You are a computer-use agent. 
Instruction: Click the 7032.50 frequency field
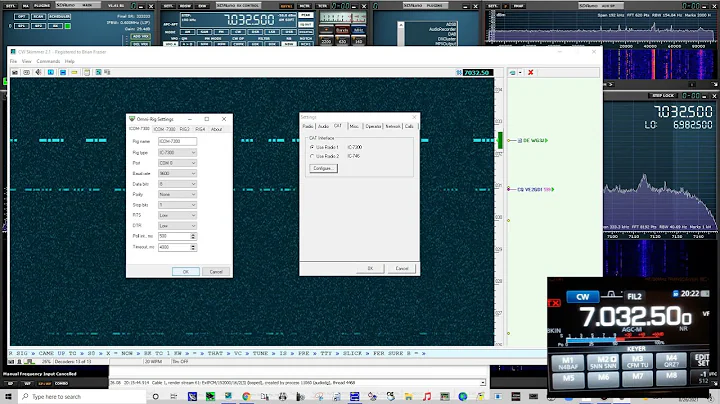(x=478, y=73)
